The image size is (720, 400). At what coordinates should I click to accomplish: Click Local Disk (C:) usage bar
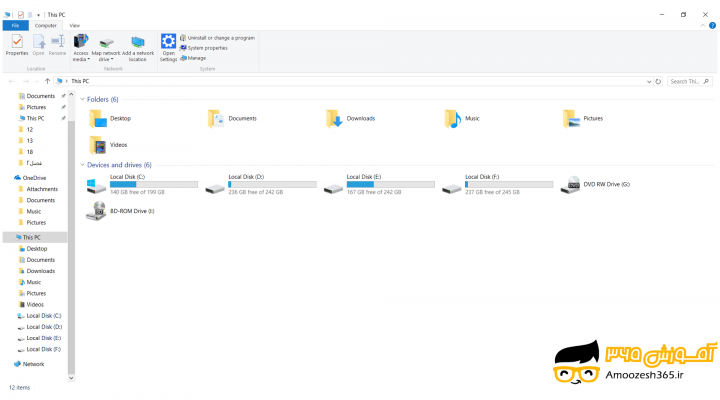pos(154,184)
